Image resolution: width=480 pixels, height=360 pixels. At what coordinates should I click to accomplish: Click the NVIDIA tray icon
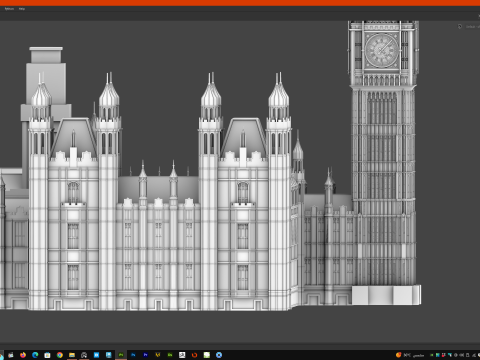[x=432, y=355]
